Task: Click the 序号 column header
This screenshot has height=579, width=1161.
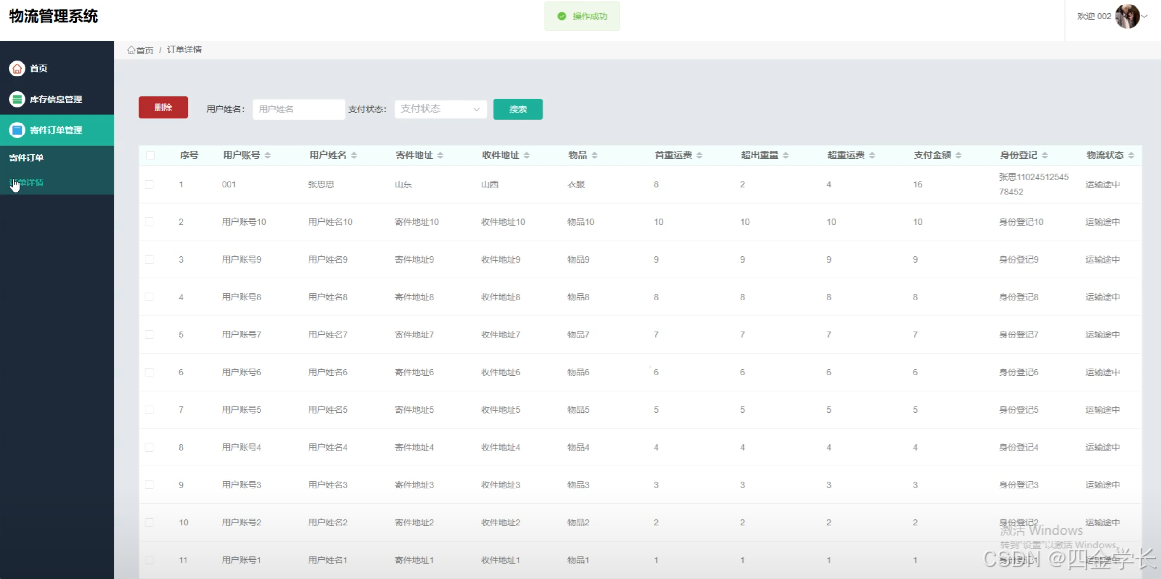Action: (189, 155)
